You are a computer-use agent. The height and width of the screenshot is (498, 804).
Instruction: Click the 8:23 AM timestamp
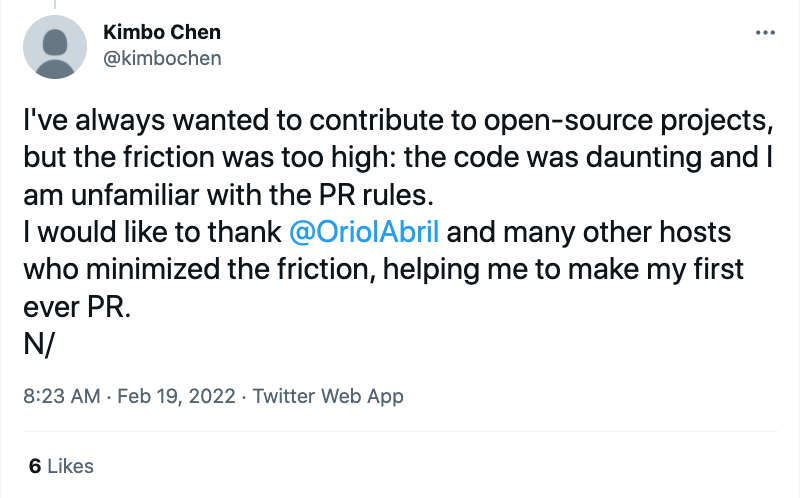click(x=60, y=396)
